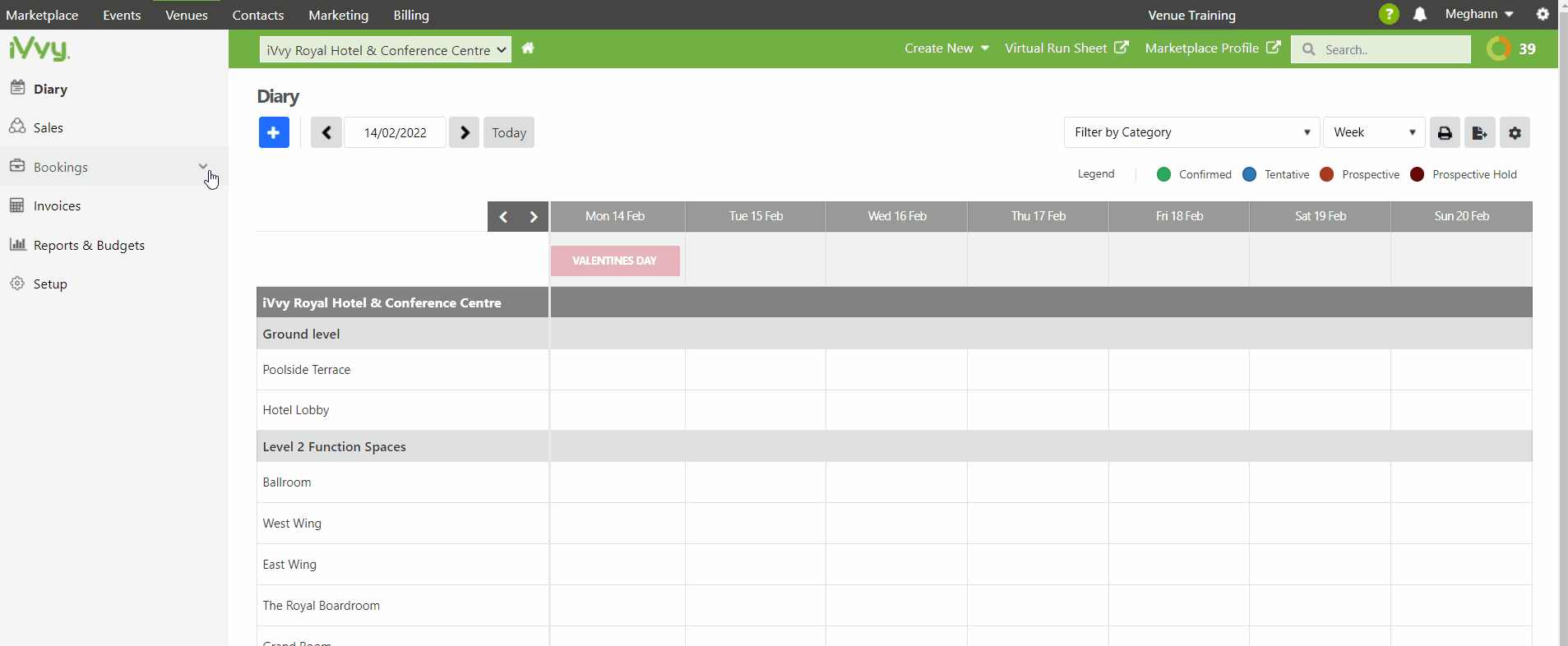Expand the Bookings submenu chevron

pos(203,167)
